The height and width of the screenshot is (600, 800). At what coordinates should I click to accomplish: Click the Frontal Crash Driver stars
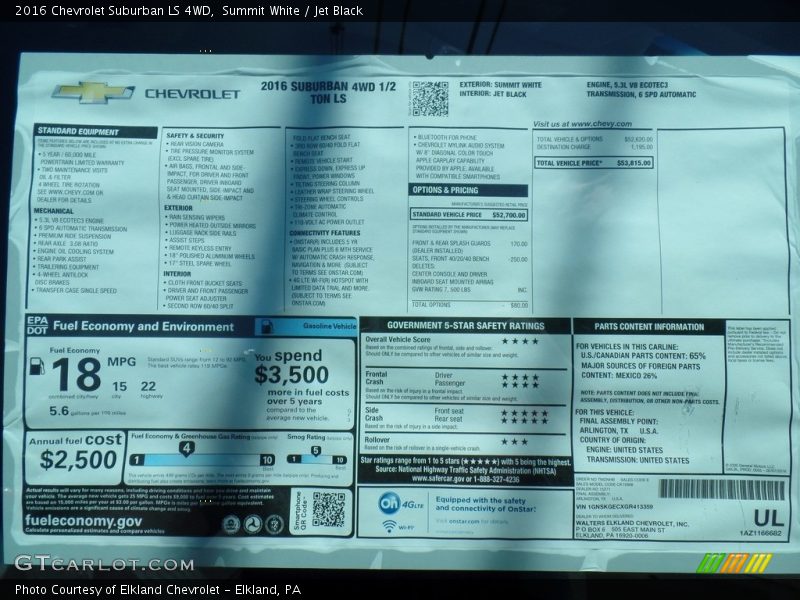[520, 377]
